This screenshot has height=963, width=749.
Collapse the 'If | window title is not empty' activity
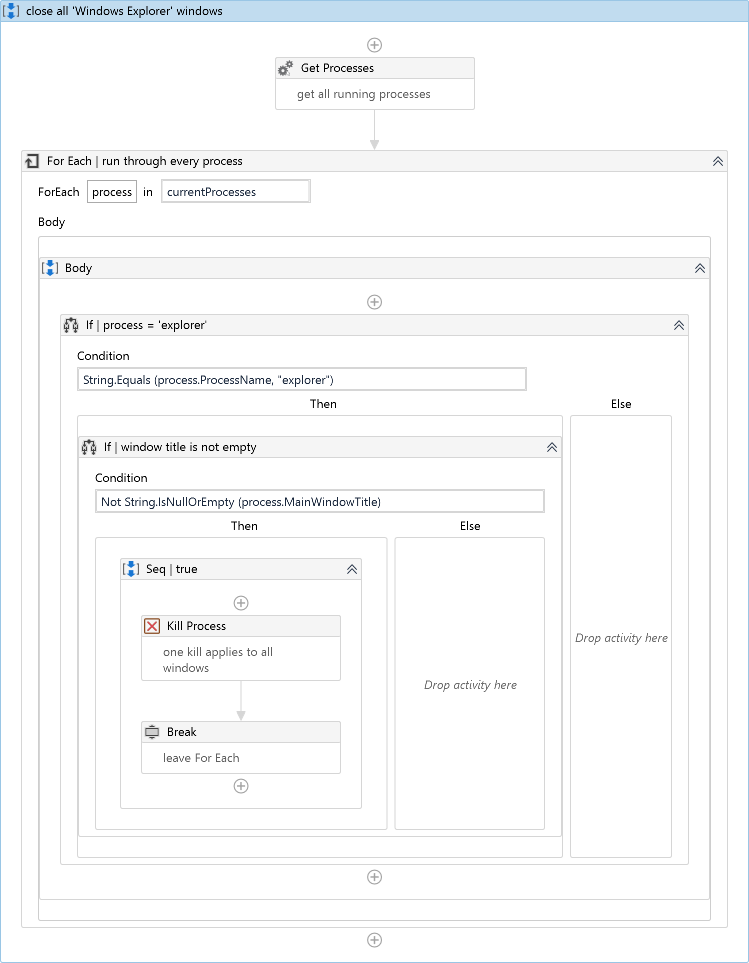pyautogui.click(x=552, y=448)
